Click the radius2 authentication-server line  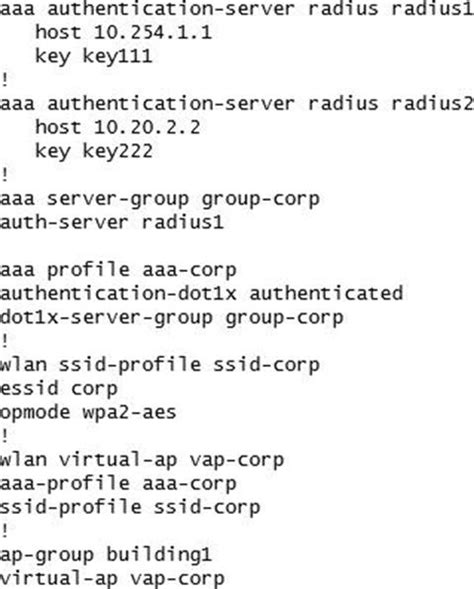[237, 103]
